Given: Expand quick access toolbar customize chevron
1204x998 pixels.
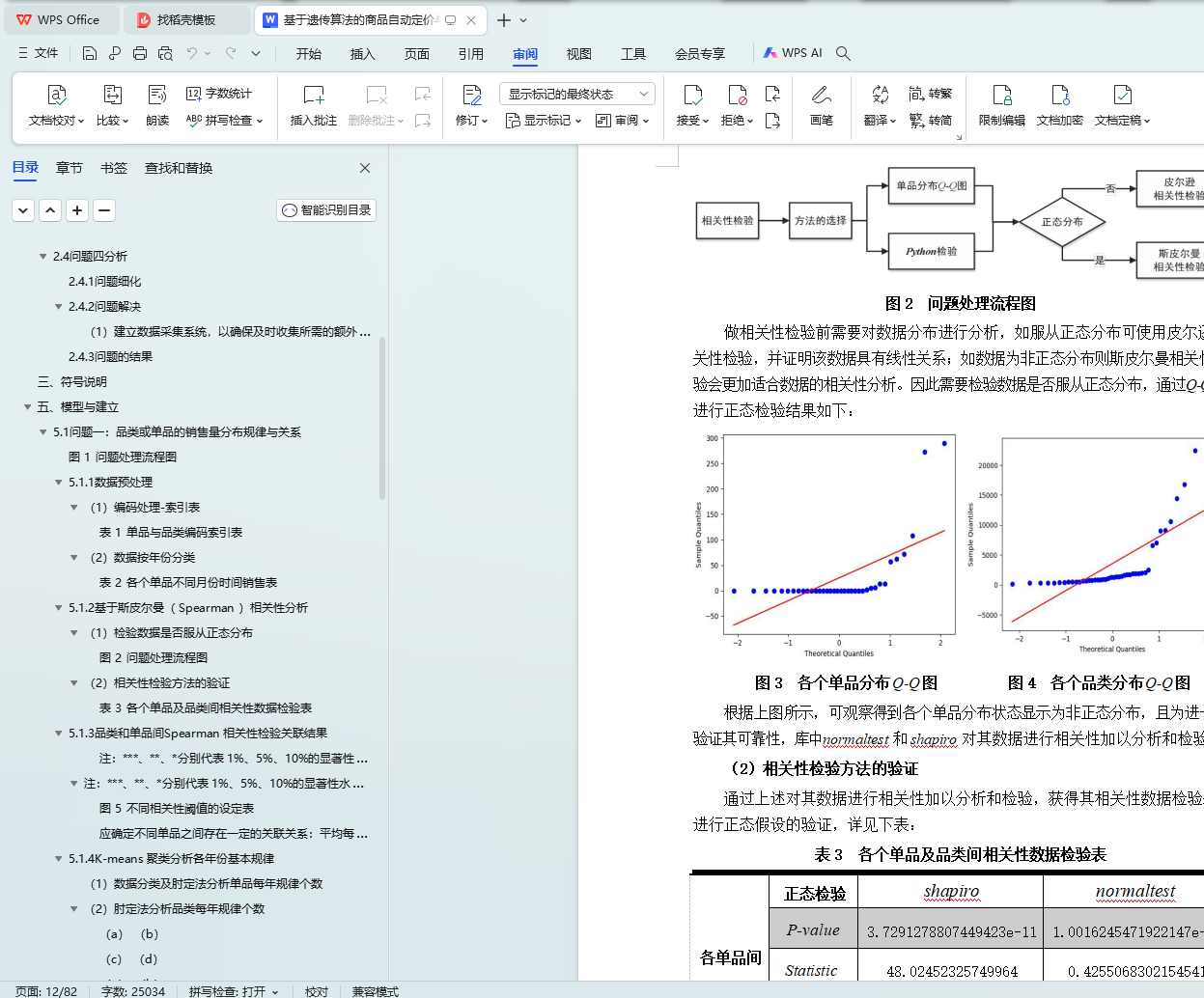Looking at the screenshot, I should (x=256, y=53).
